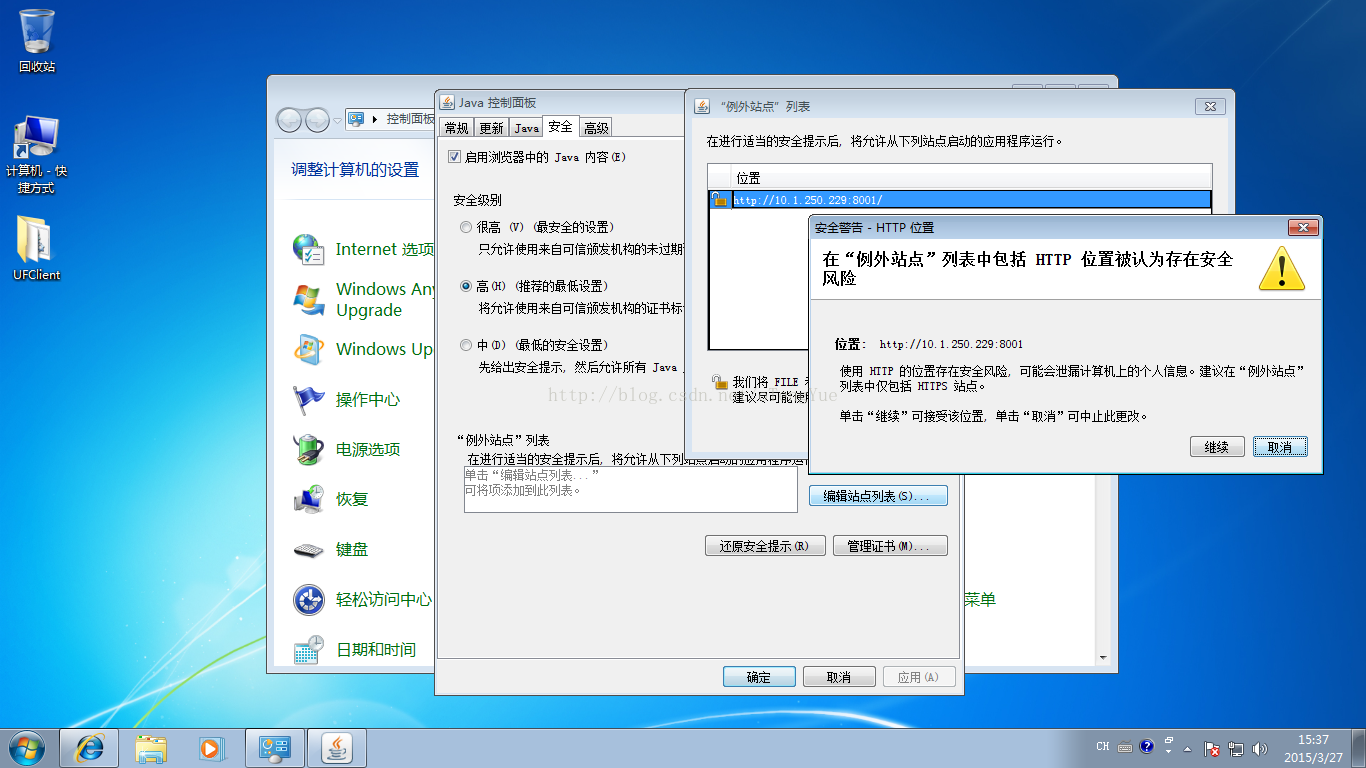Click 编辑站点列表(S)... button
Screen dimensions: 1366x768
[877, 496]
